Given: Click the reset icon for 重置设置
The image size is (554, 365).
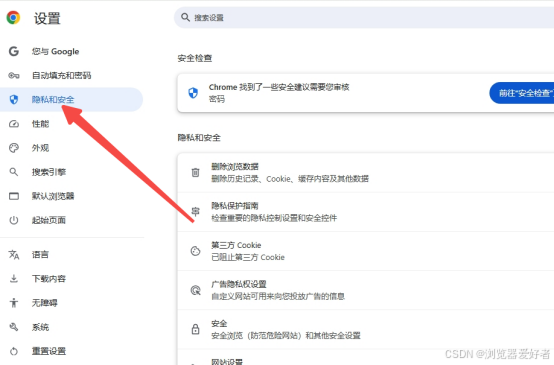Looking at the screenshot, I should tap(14, 351).
